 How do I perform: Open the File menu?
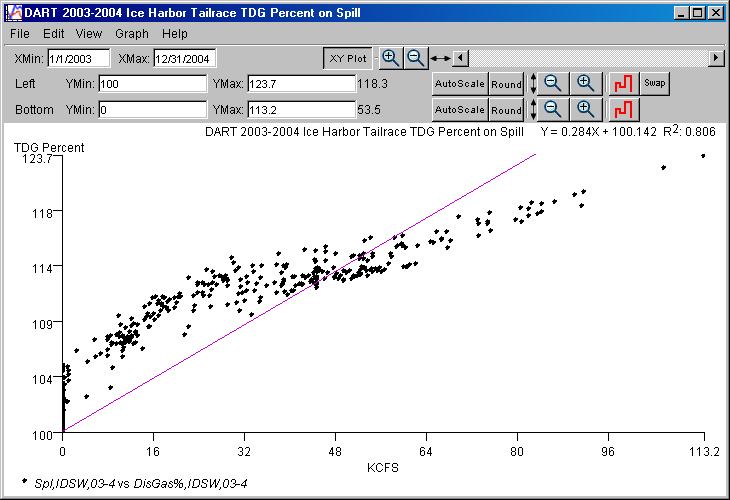(x=20, y=34)
